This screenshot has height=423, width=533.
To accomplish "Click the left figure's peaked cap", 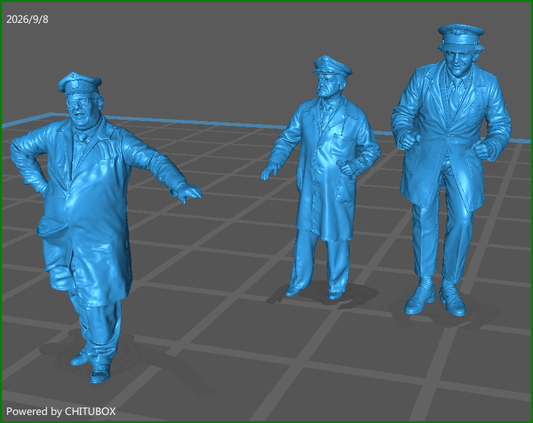I will pyautogui.click(x=80, y=82).
